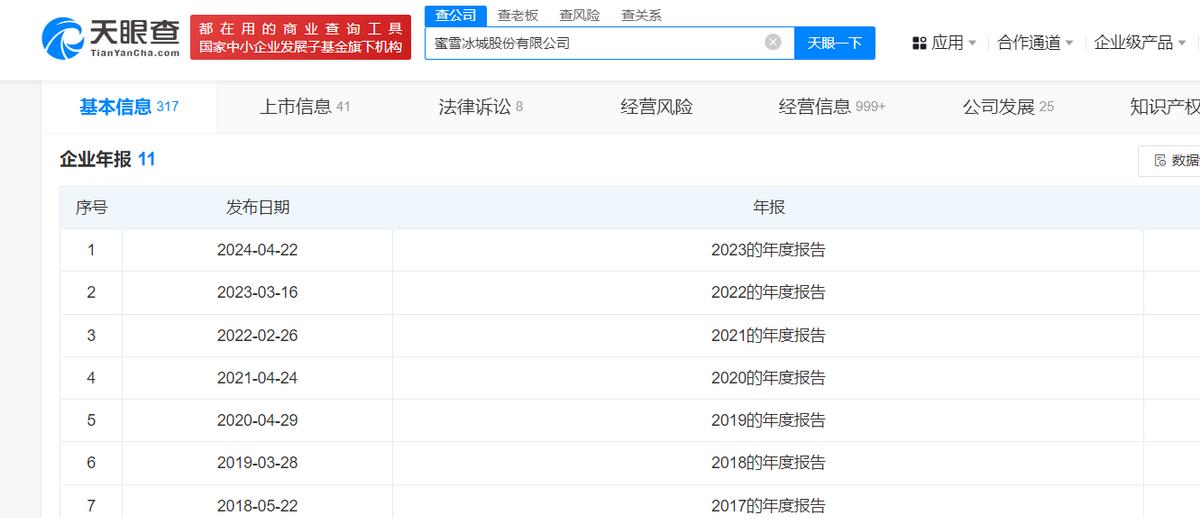
Task: Select the 查风险 search tab
Action: point(579,15)
